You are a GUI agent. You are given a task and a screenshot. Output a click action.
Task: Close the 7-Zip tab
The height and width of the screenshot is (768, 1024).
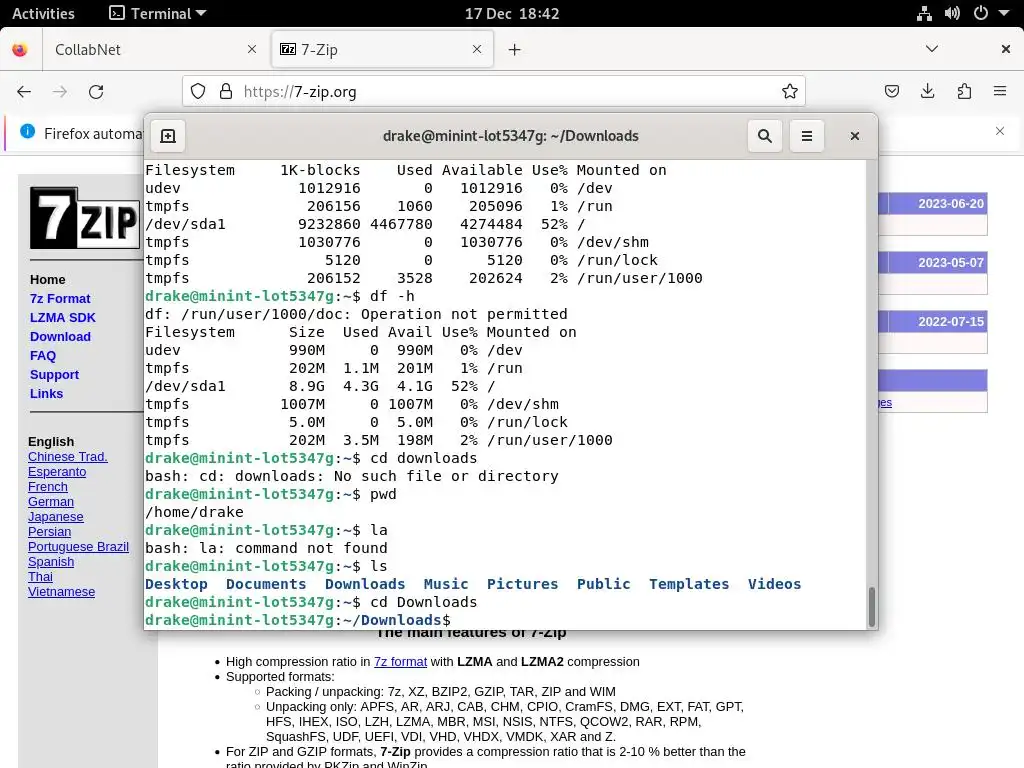tap(477, 49)
